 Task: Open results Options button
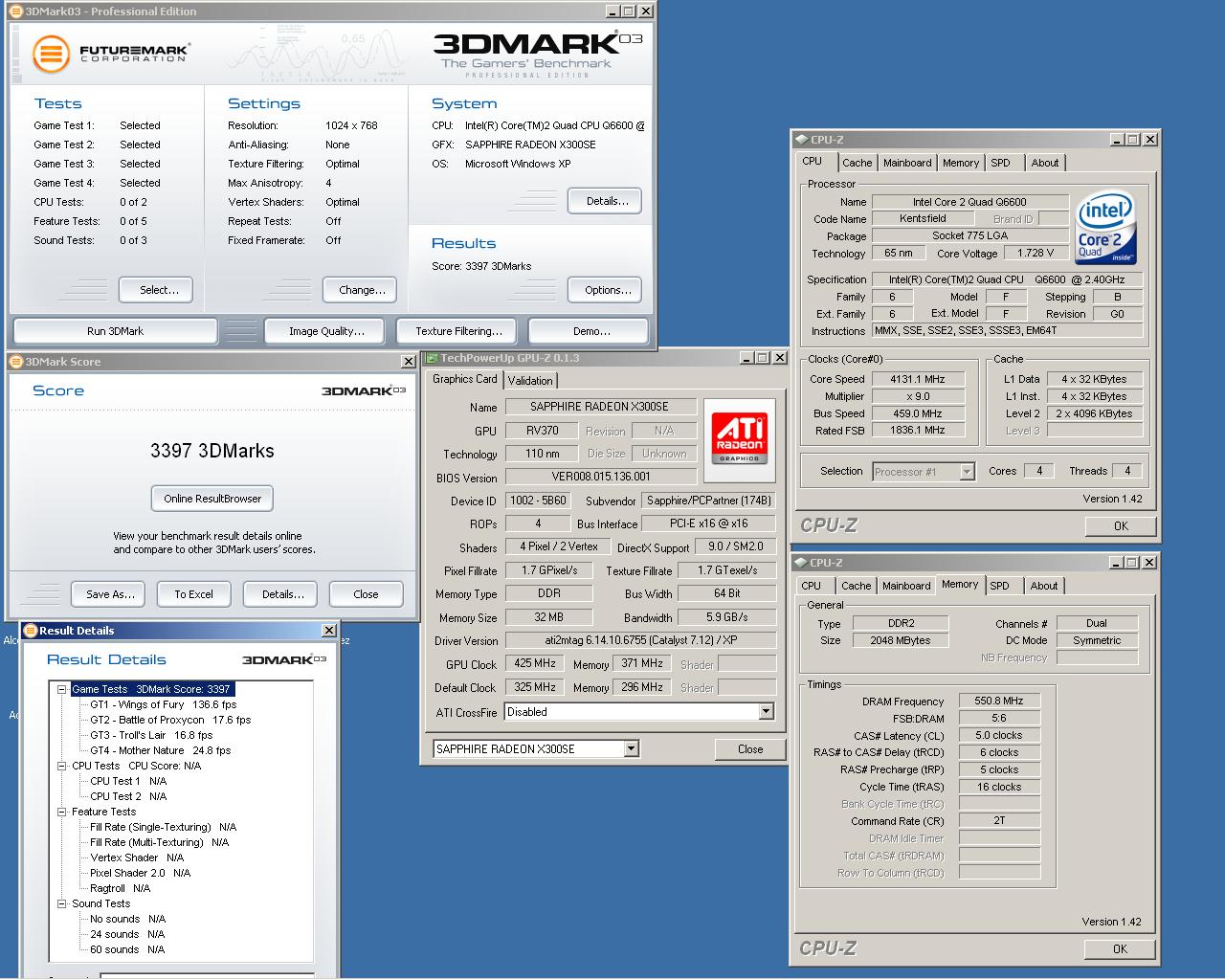click(605, 290)
